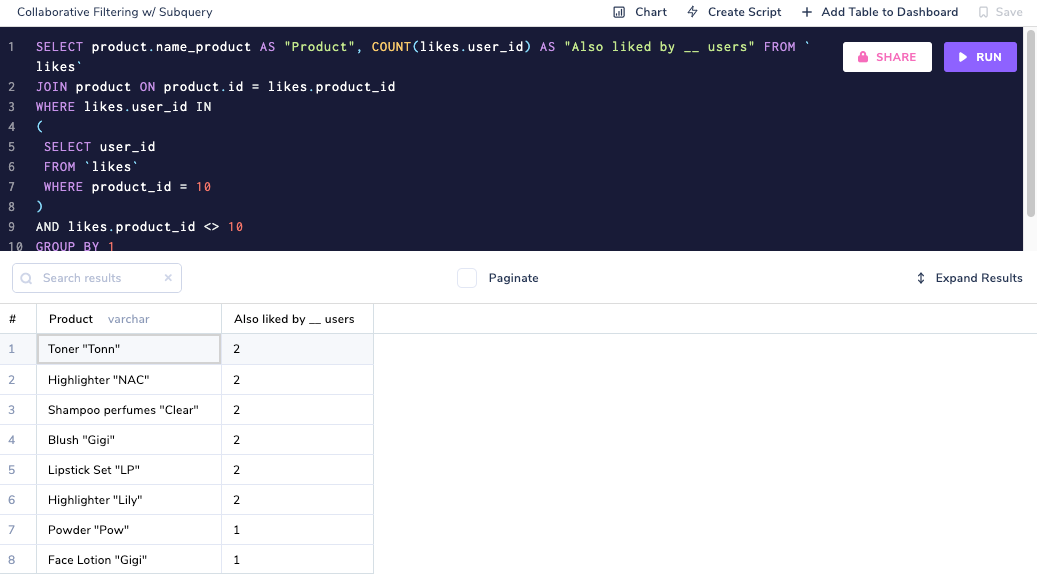This screenshot has height=582, width=1037.
Task: Click count value for Powder "Pow" row
Action: 297,530
